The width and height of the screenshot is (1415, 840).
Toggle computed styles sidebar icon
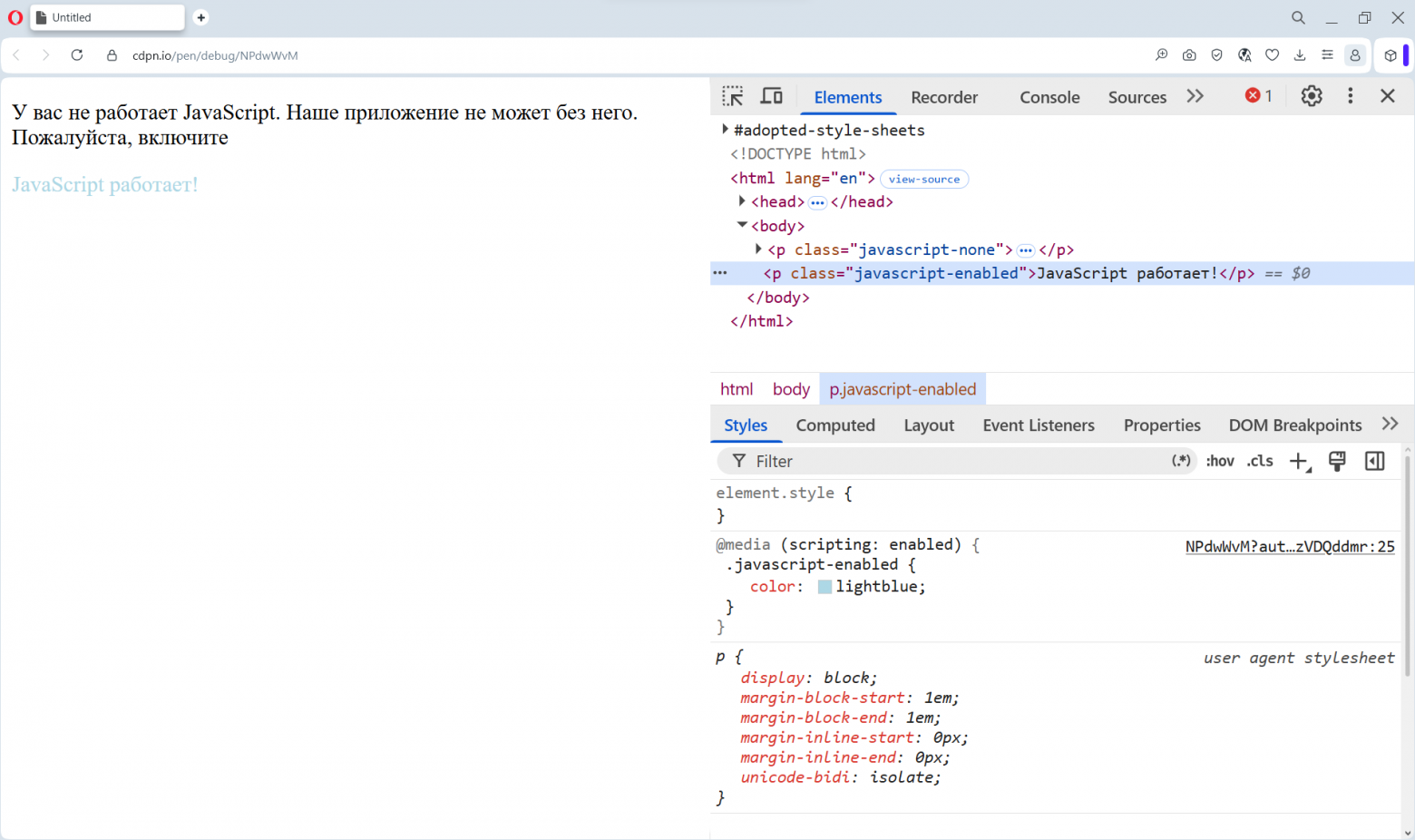[x=1375, y=461]
